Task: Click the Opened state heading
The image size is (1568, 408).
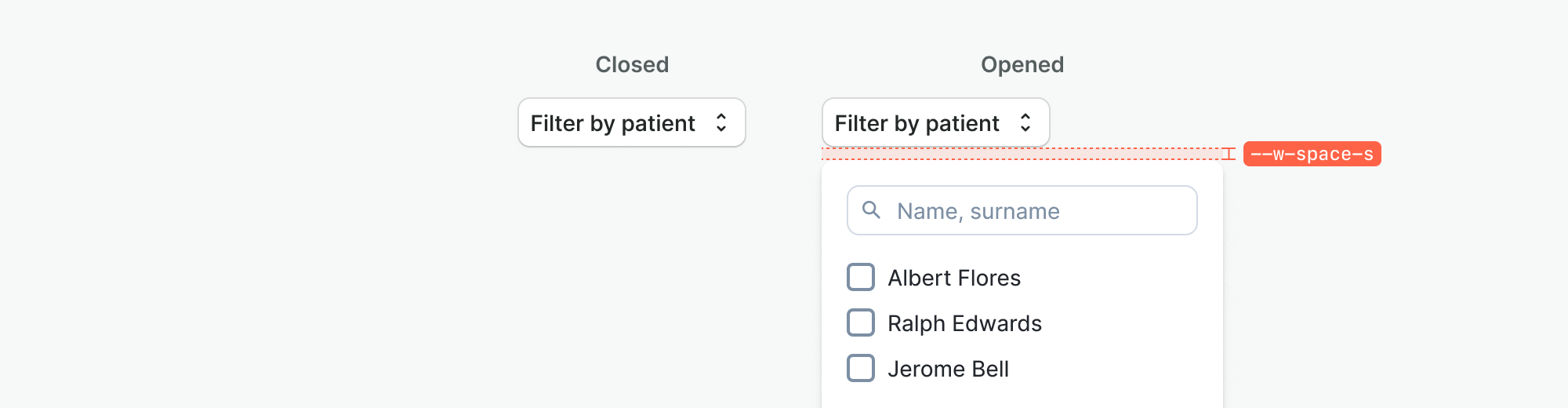Action: pyautogui.click(x=1022, y=64)
